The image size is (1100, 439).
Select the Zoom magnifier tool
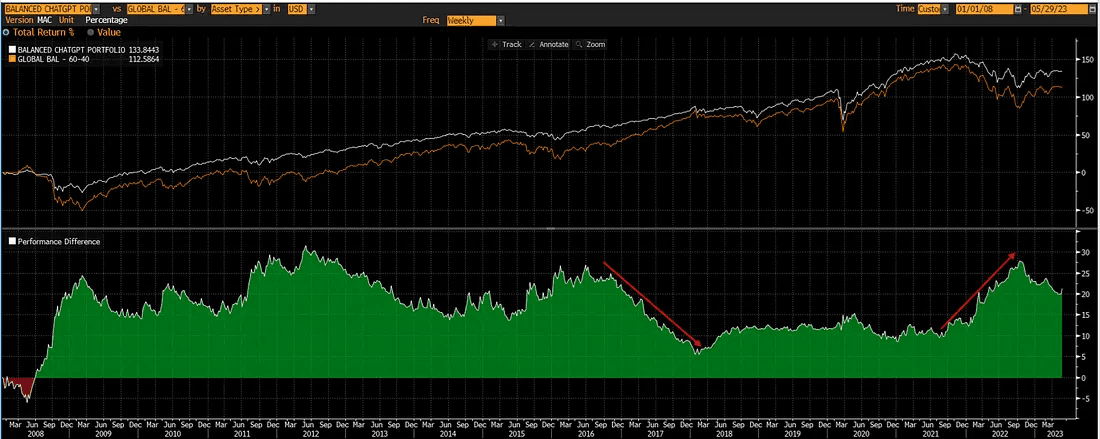[590, 44]
